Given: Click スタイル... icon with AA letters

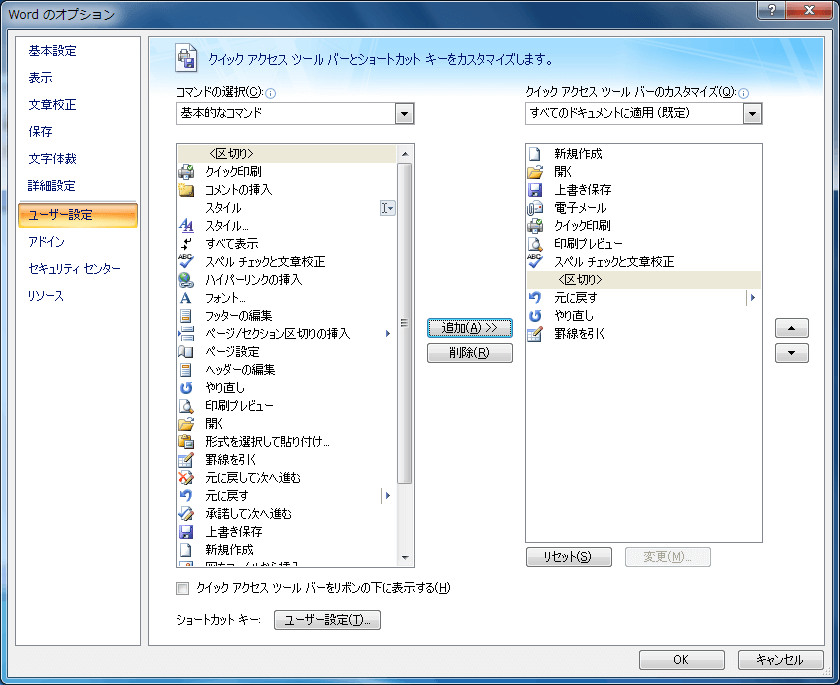Looking at the screenshot, I should (x=186, y=225).
